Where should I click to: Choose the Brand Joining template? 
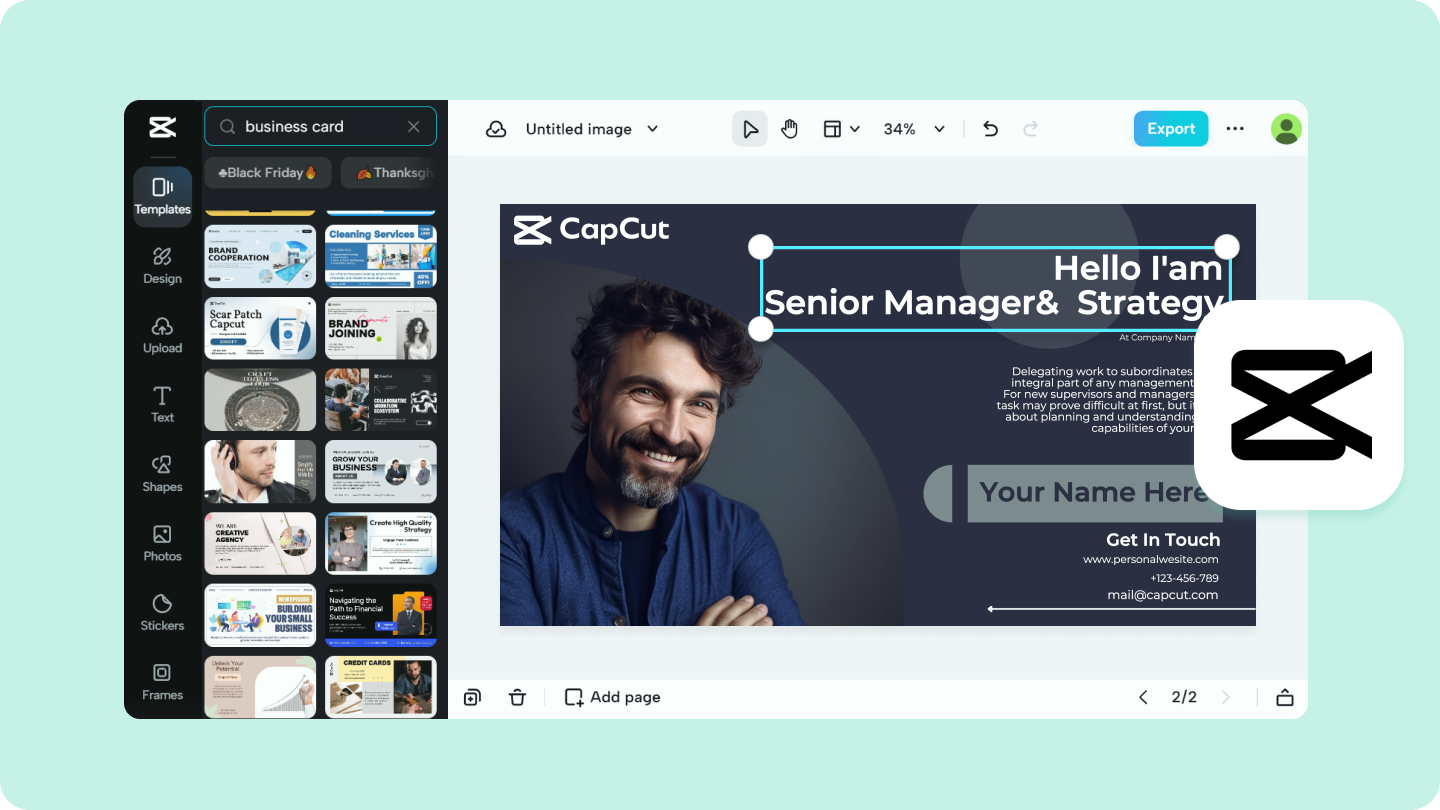click(x=381, y=328)
